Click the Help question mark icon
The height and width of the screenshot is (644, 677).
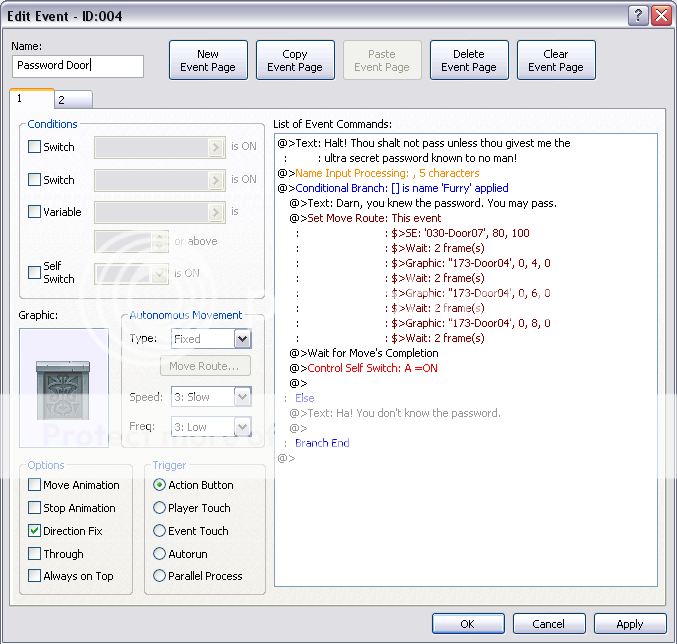638,15
